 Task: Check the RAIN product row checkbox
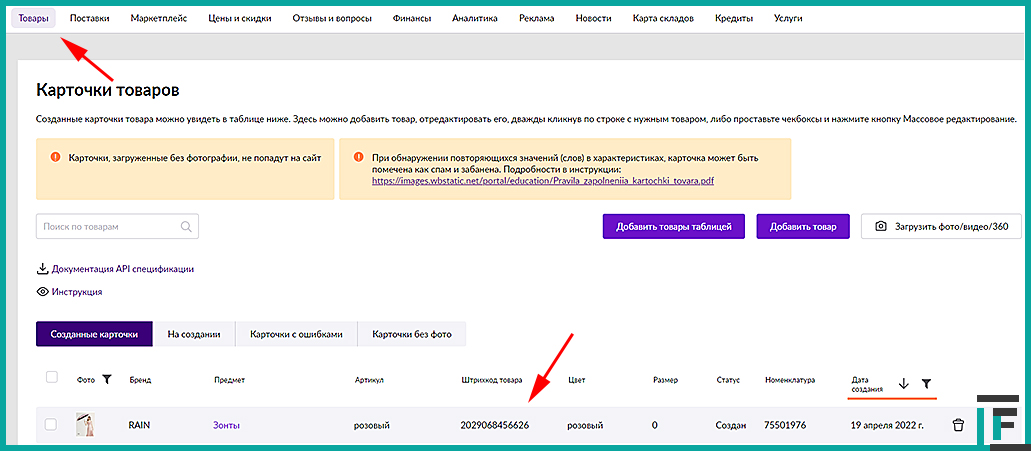click(x=51, y=425)
